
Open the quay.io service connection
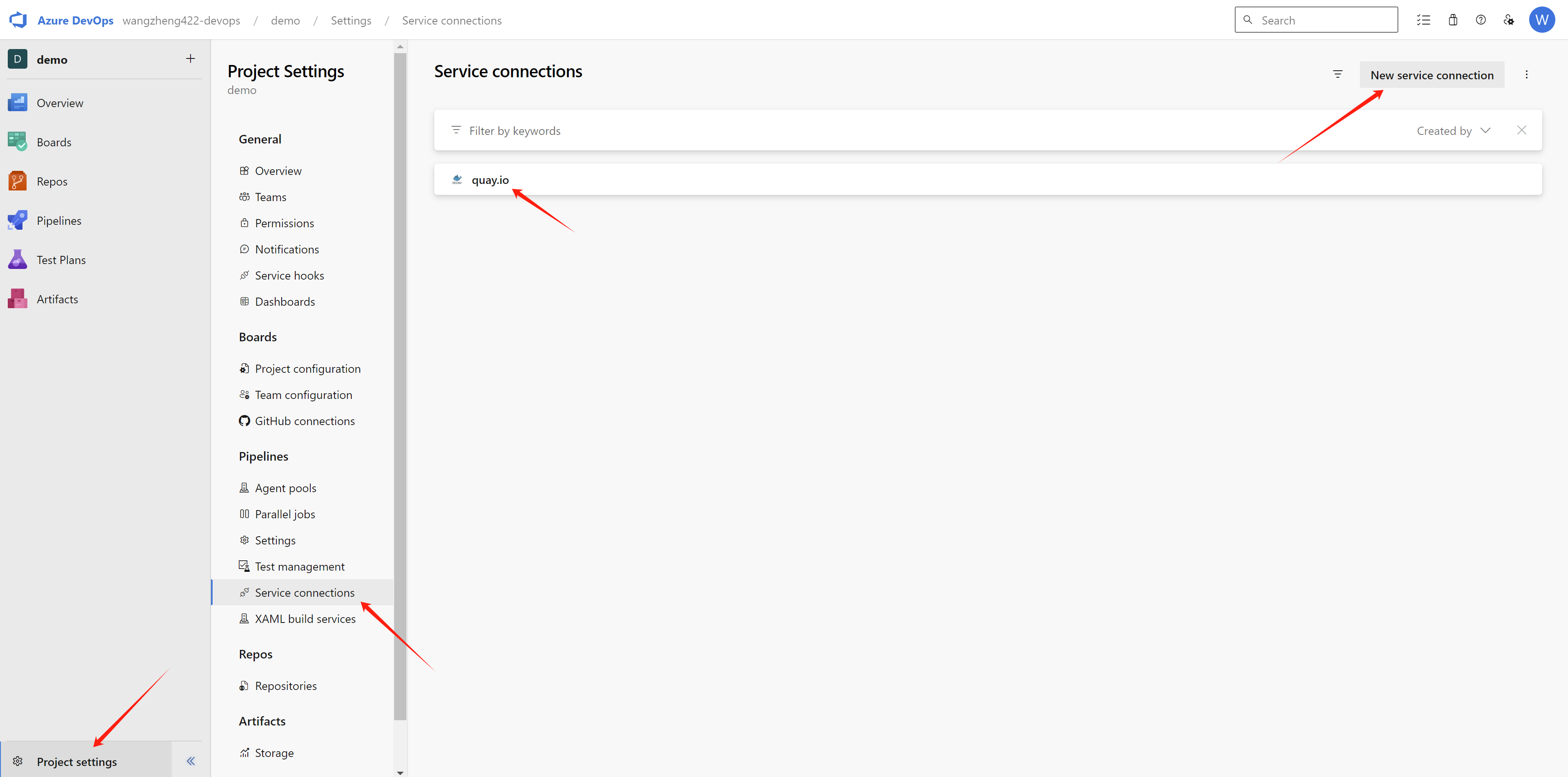click(490, 180)
